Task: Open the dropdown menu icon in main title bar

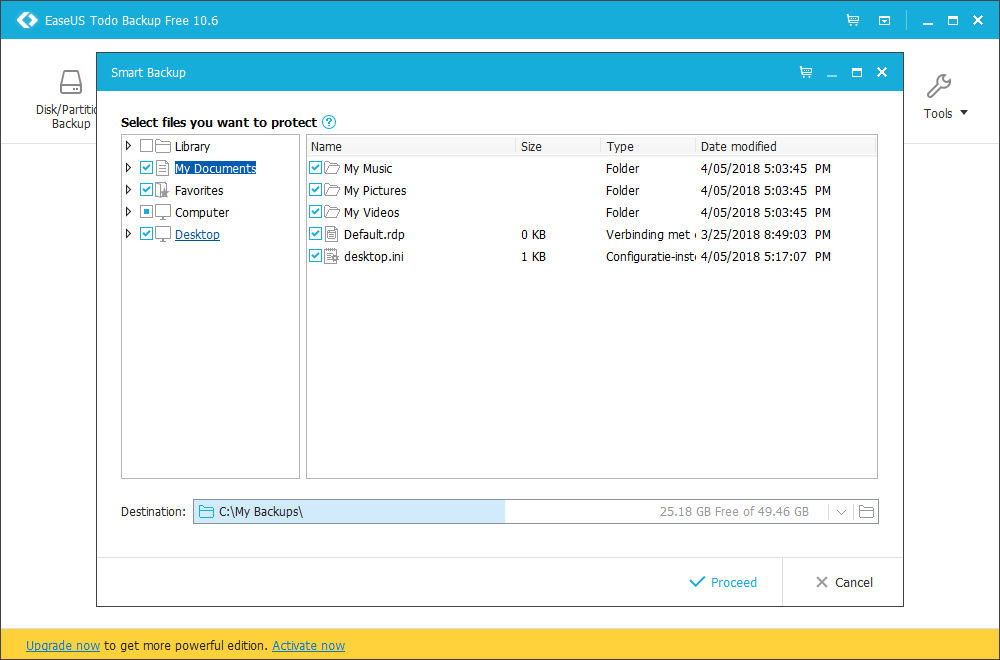Action: point(885,20)
